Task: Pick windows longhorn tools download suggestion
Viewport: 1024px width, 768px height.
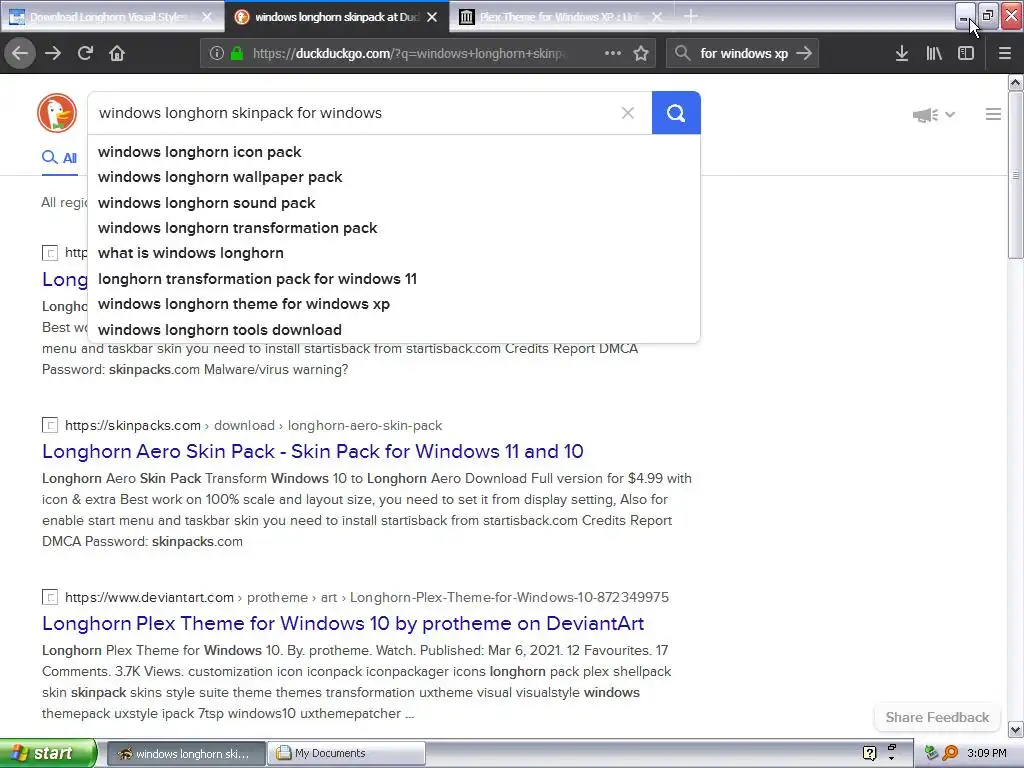Action: 220,330
